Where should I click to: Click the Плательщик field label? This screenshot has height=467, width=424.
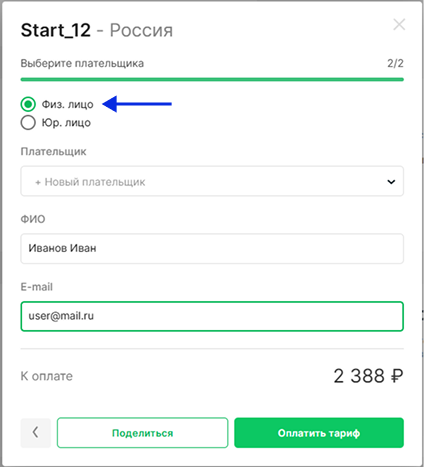(53, 152)
